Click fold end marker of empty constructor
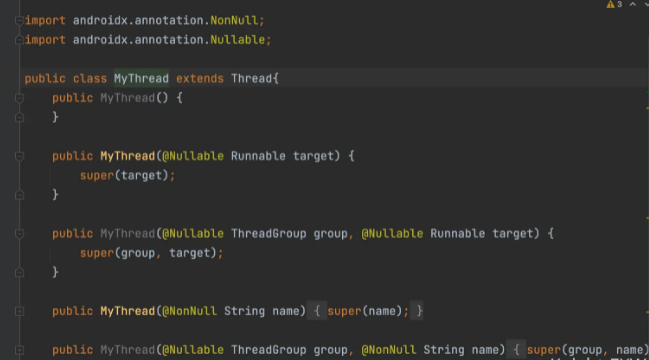The width and height of the screenshot is (649, 360). tap(19, 118)
